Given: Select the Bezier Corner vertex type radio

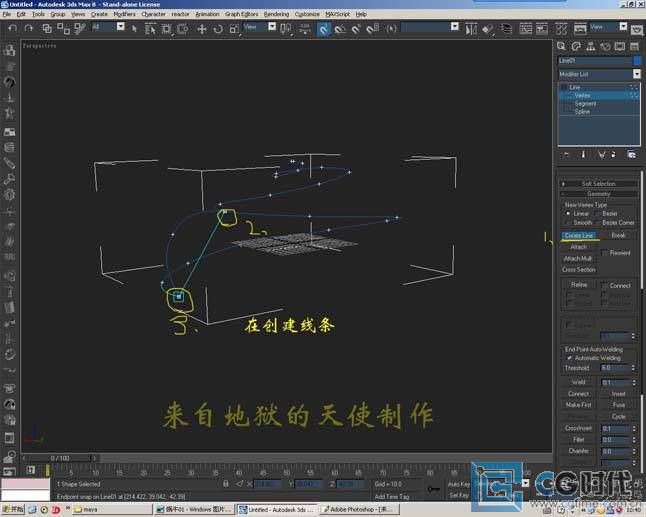Looking at the screenshot, I should point(598,222).
